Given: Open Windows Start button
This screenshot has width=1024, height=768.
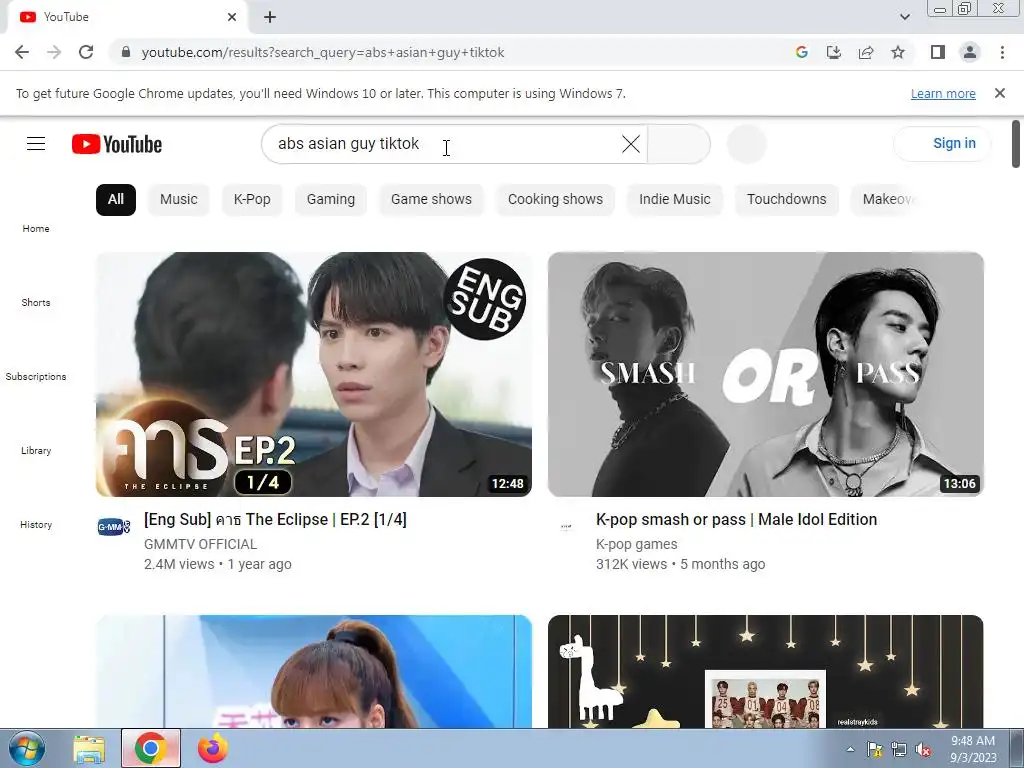Looking at the screenshot, I should point(26,748).
